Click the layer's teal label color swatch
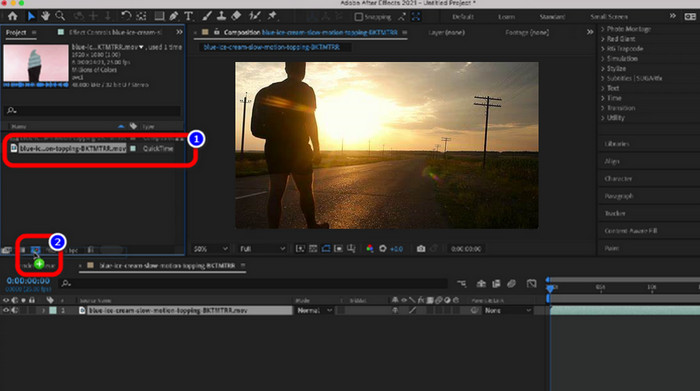 53,310
